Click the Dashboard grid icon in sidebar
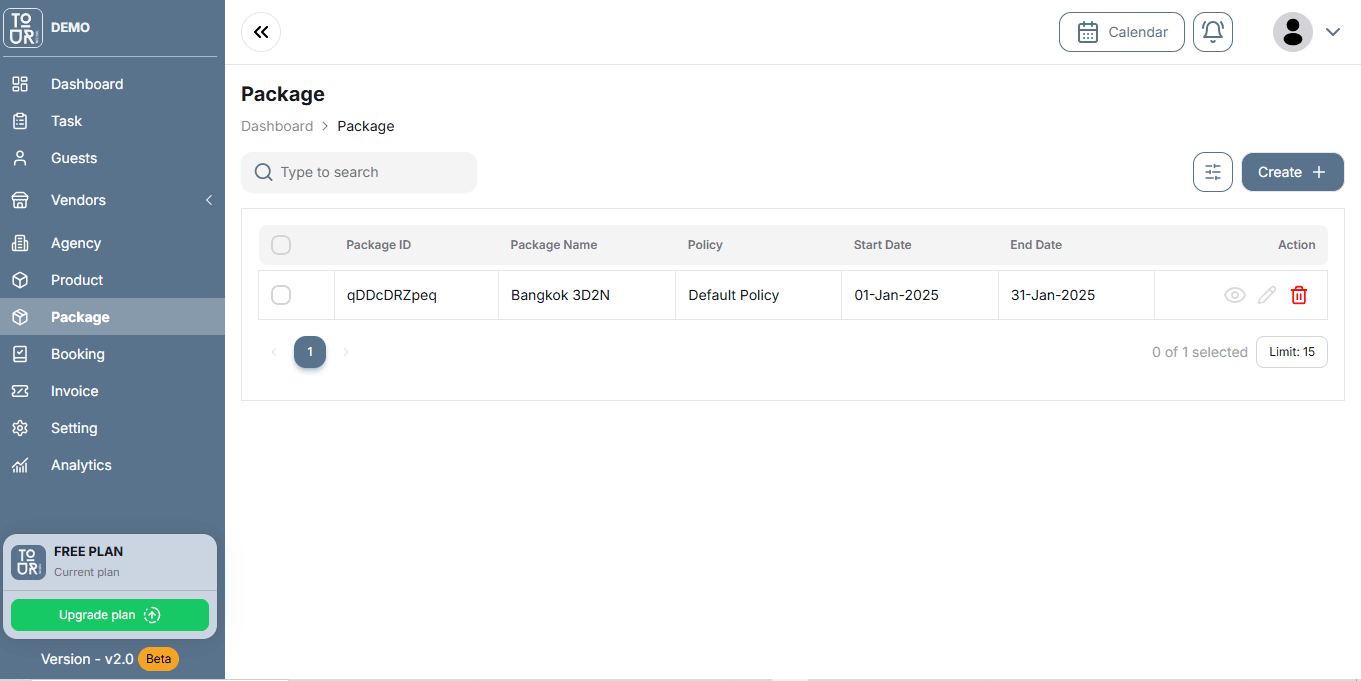Image resolution: width=1361 pixels, height=681 pixels. click(20, 84)
